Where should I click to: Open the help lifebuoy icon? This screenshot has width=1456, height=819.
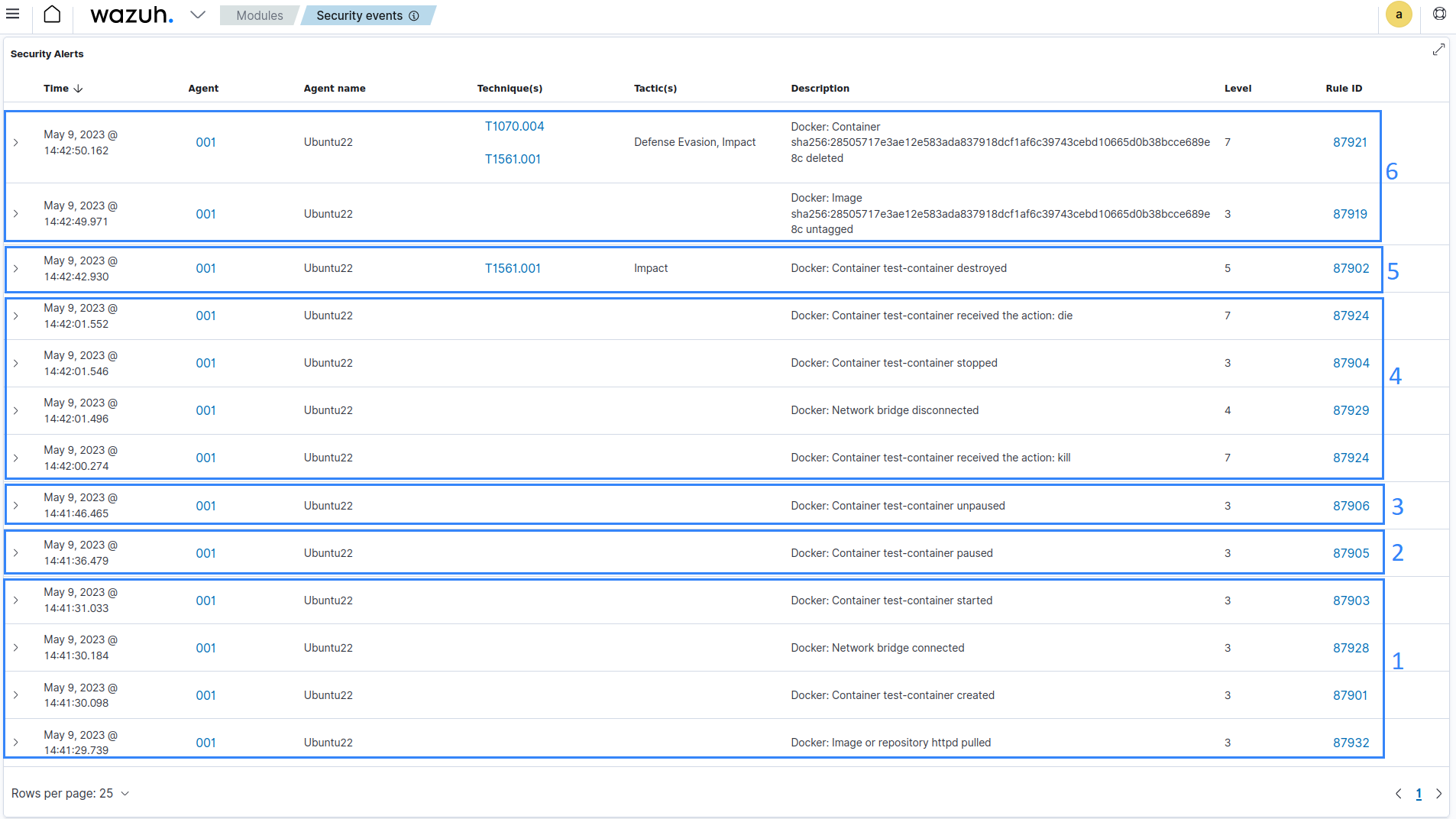coord(1439,14)
